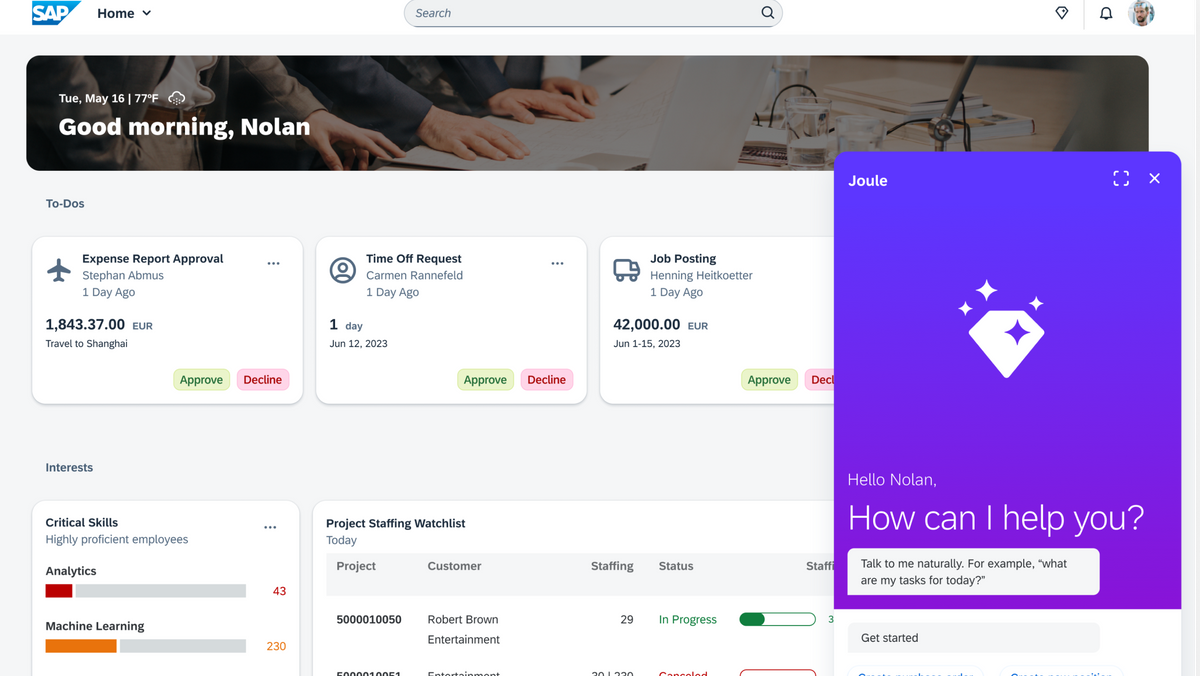This screenshot has width=1200, height=676.
Task: Click the To-Dos section heading
Action: (65, 204)
